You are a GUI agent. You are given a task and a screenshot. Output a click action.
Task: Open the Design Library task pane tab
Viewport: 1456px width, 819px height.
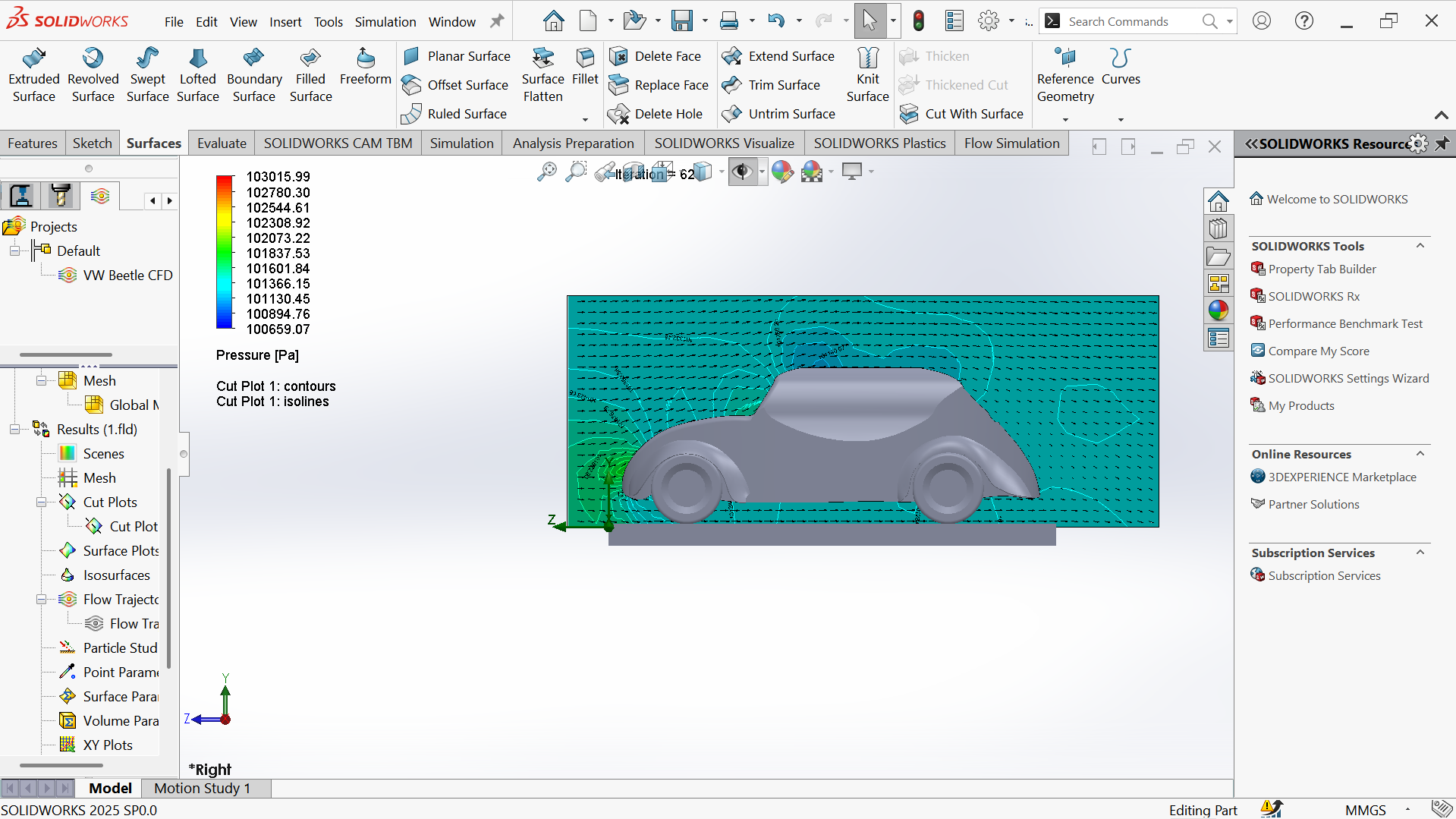(1219, 228)
